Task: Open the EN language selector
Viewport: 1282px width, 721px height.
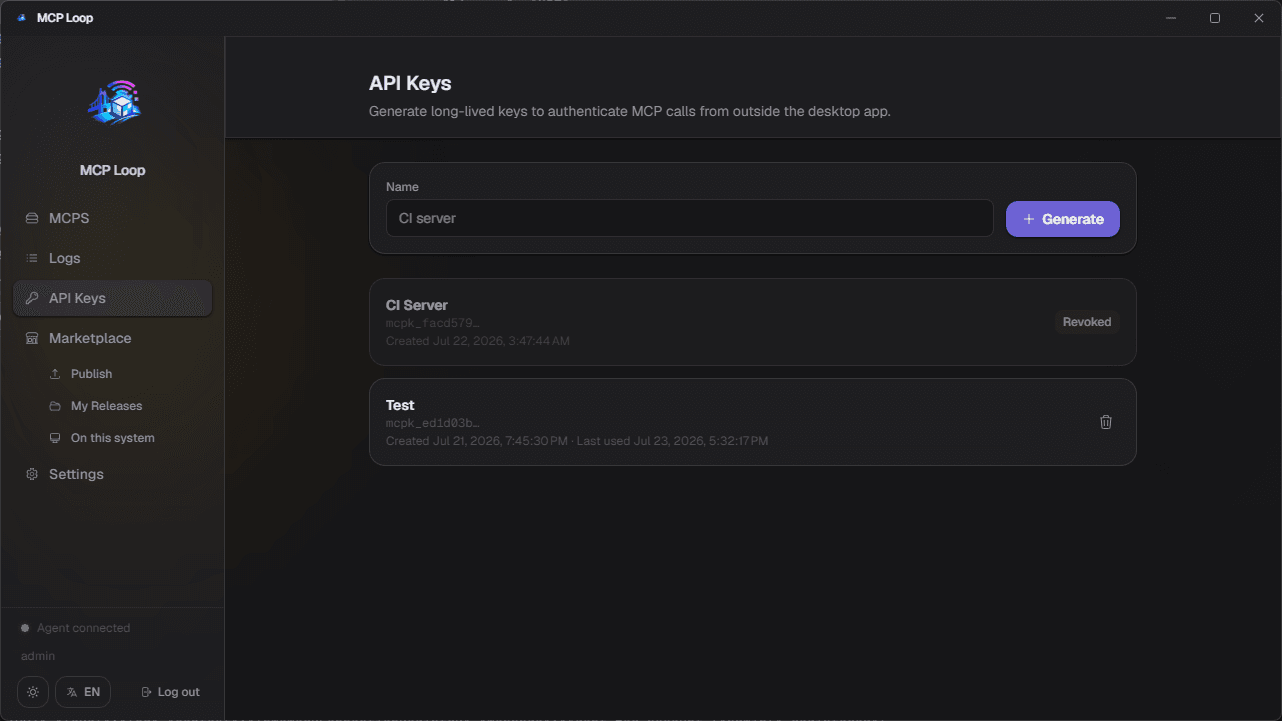Action: point(83,692)
